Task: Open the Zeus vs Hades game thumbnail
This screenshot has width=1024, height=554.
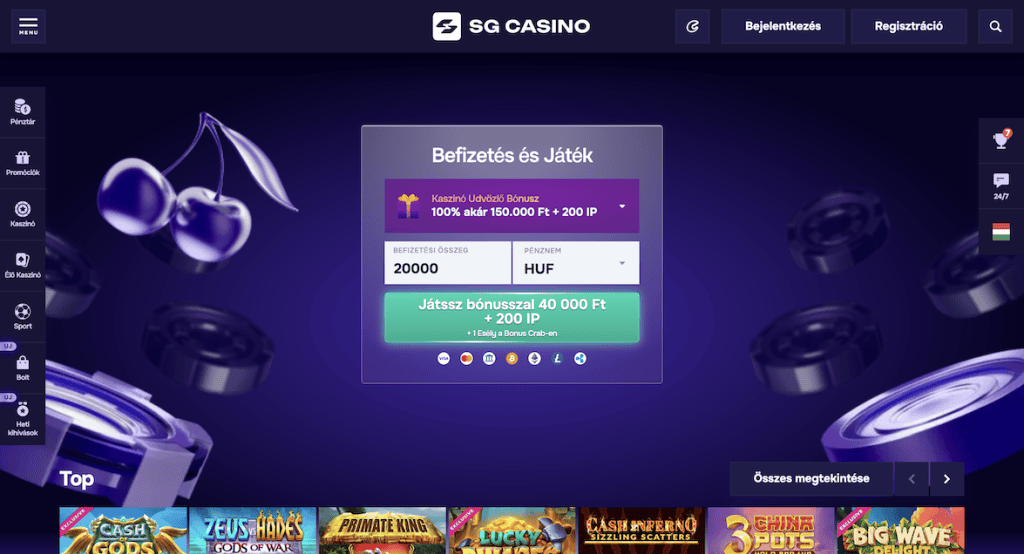Action: [252, 530]
